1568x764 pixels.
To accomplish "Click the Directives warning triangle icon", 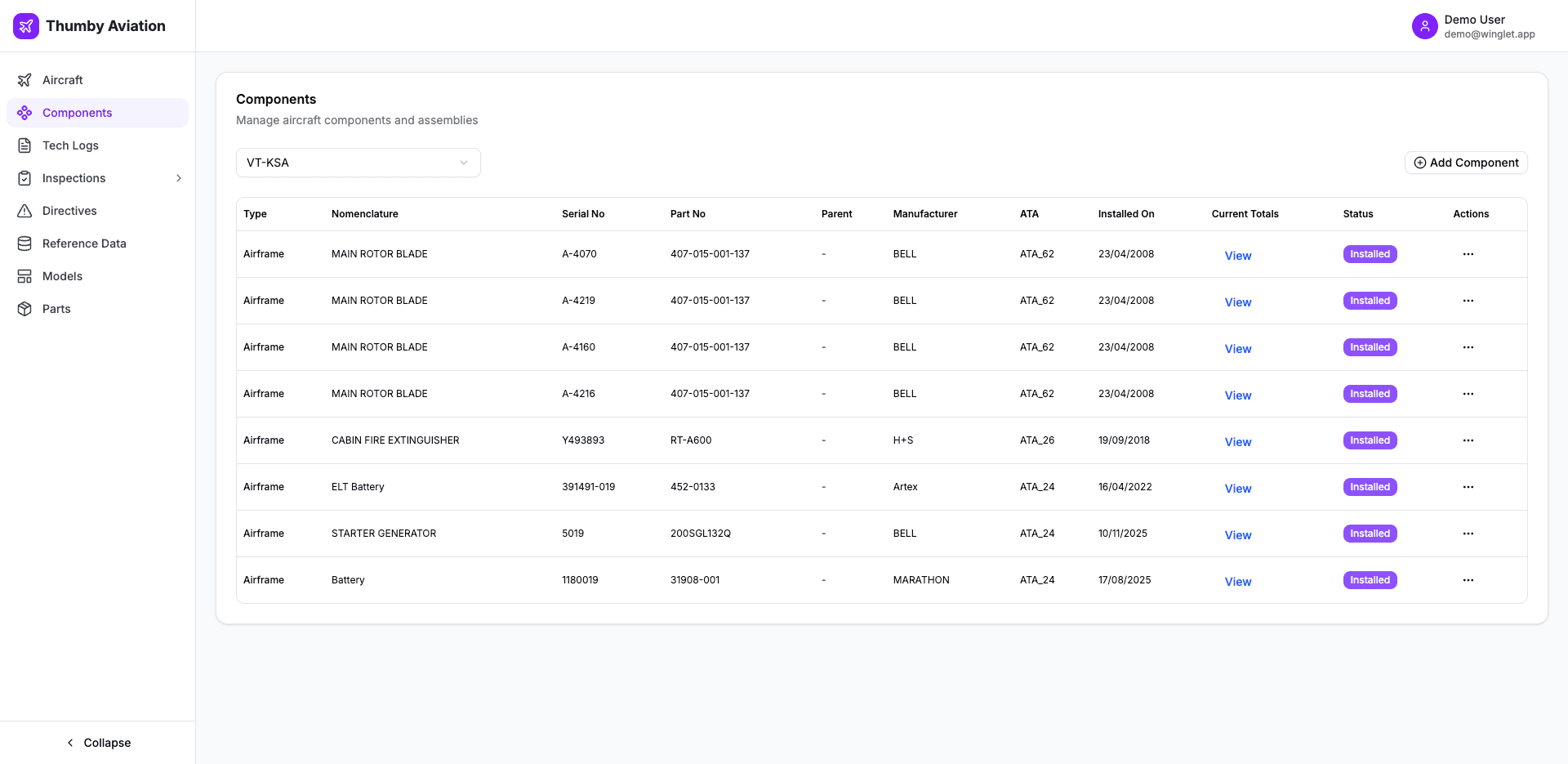I will 24,211.
